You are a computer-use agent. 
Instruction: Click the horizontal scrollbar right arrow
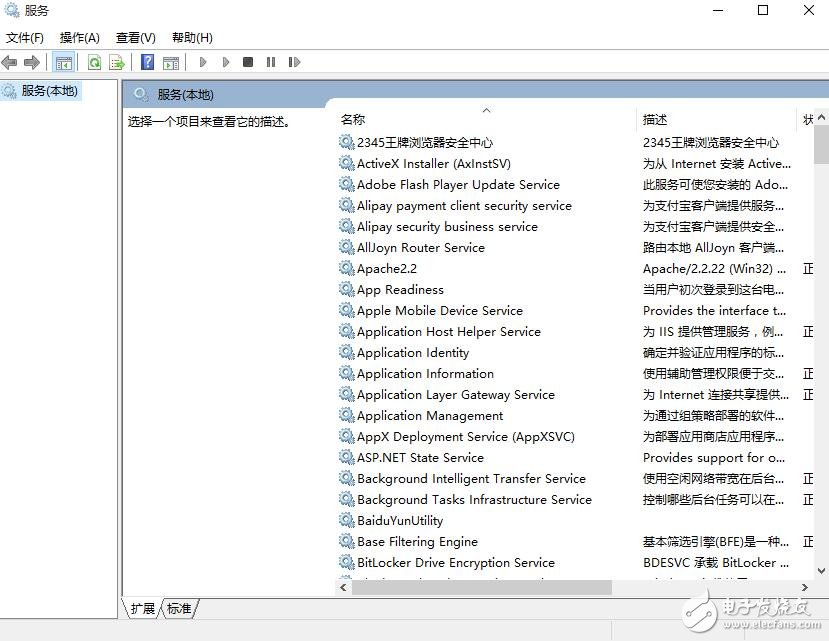click(805, 588)
